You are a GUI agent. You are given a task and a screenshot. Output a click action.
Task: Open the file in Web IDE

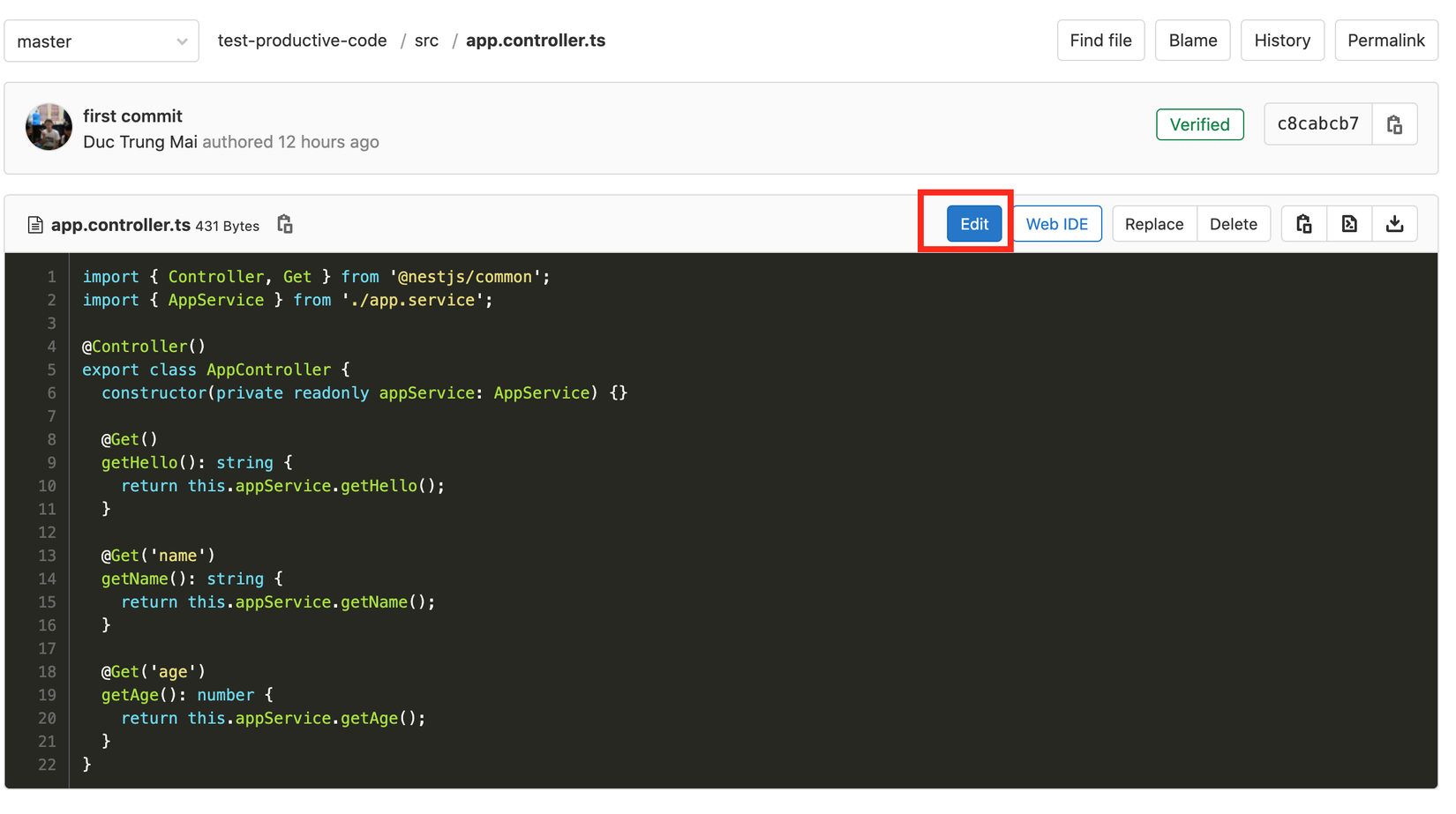(1056, 224)
